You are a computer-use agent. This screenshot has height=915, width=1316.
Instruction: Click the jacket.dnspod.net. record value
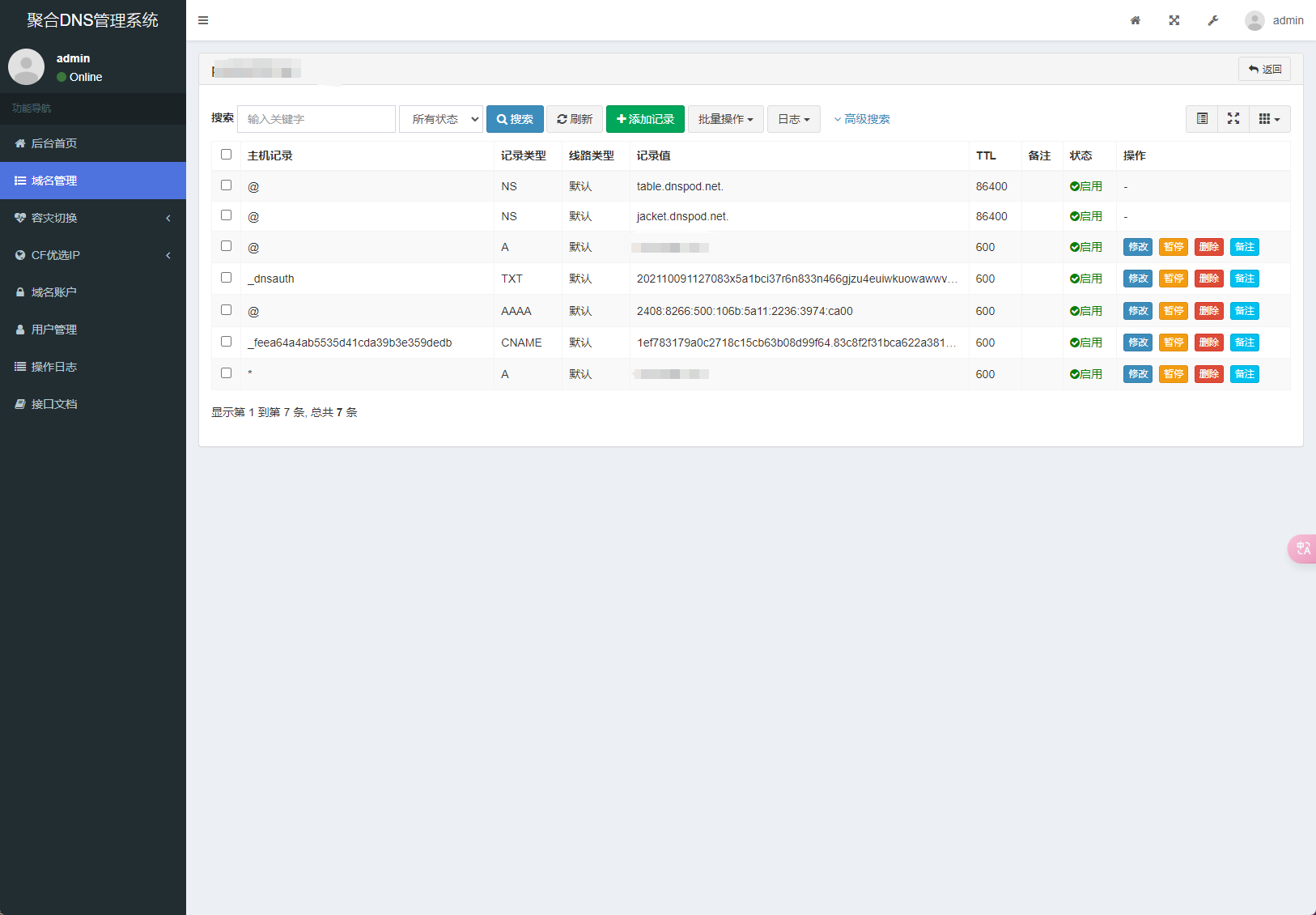point(682,216)
